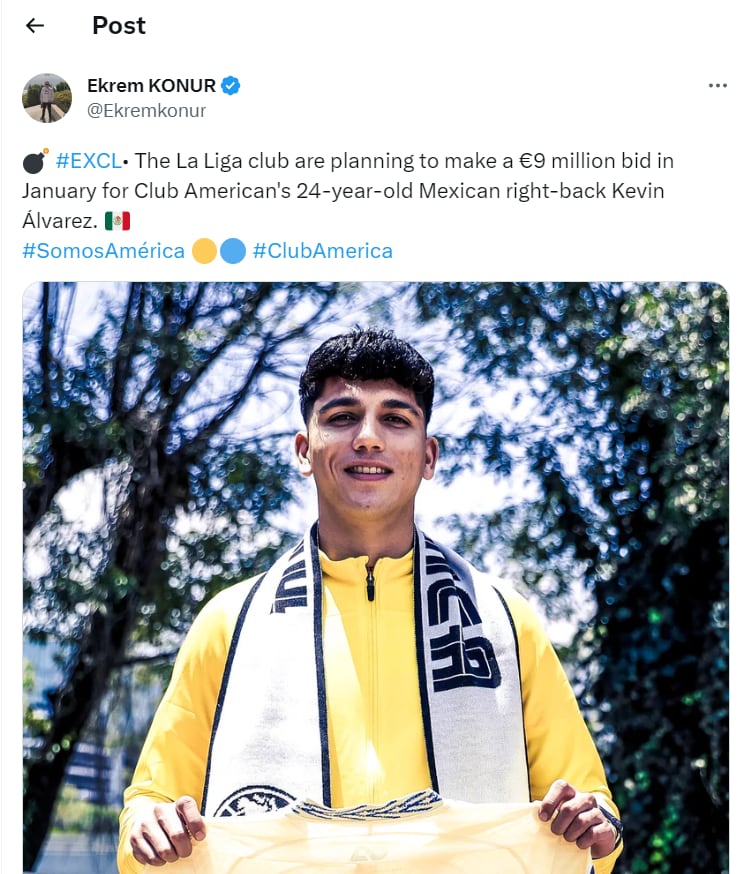Click the blue circle emoji
The image size is (746, 874).
[x=233, y=251]
